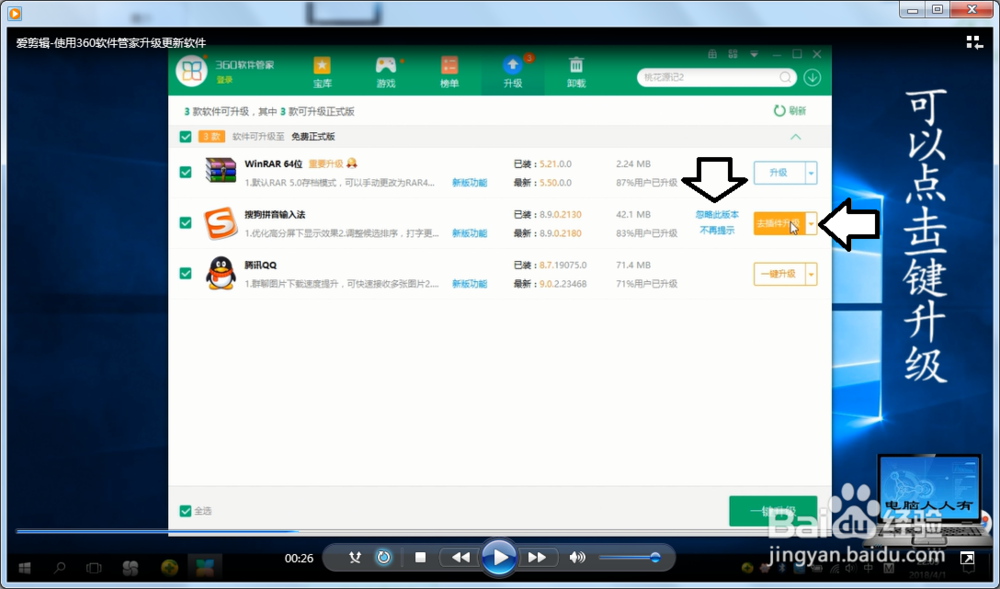Click the pinwheel fan icon on the taskbar
This screenshot has width=1000, height=589.
(x=130, y=567)
